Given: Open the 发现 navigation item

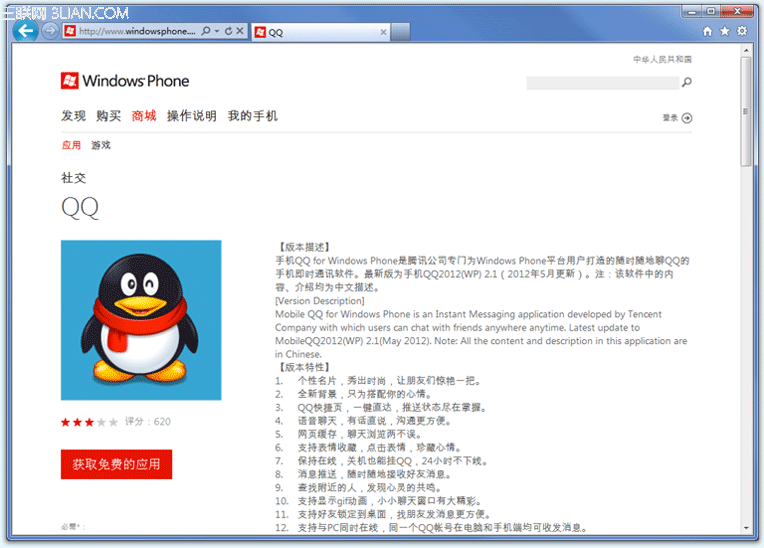Looking at the screenshot, I should [74, 116].
